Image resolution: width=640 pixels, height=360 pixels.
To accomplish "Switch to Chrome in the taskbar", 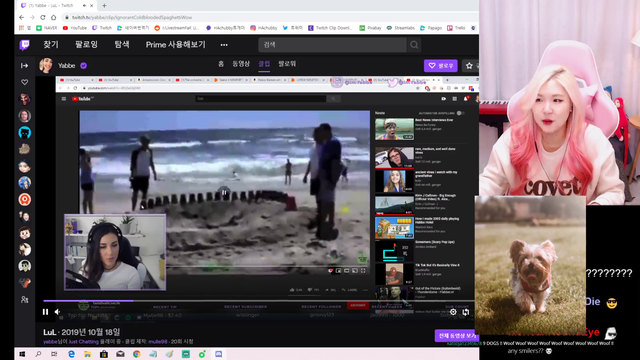I will point(136,354).
